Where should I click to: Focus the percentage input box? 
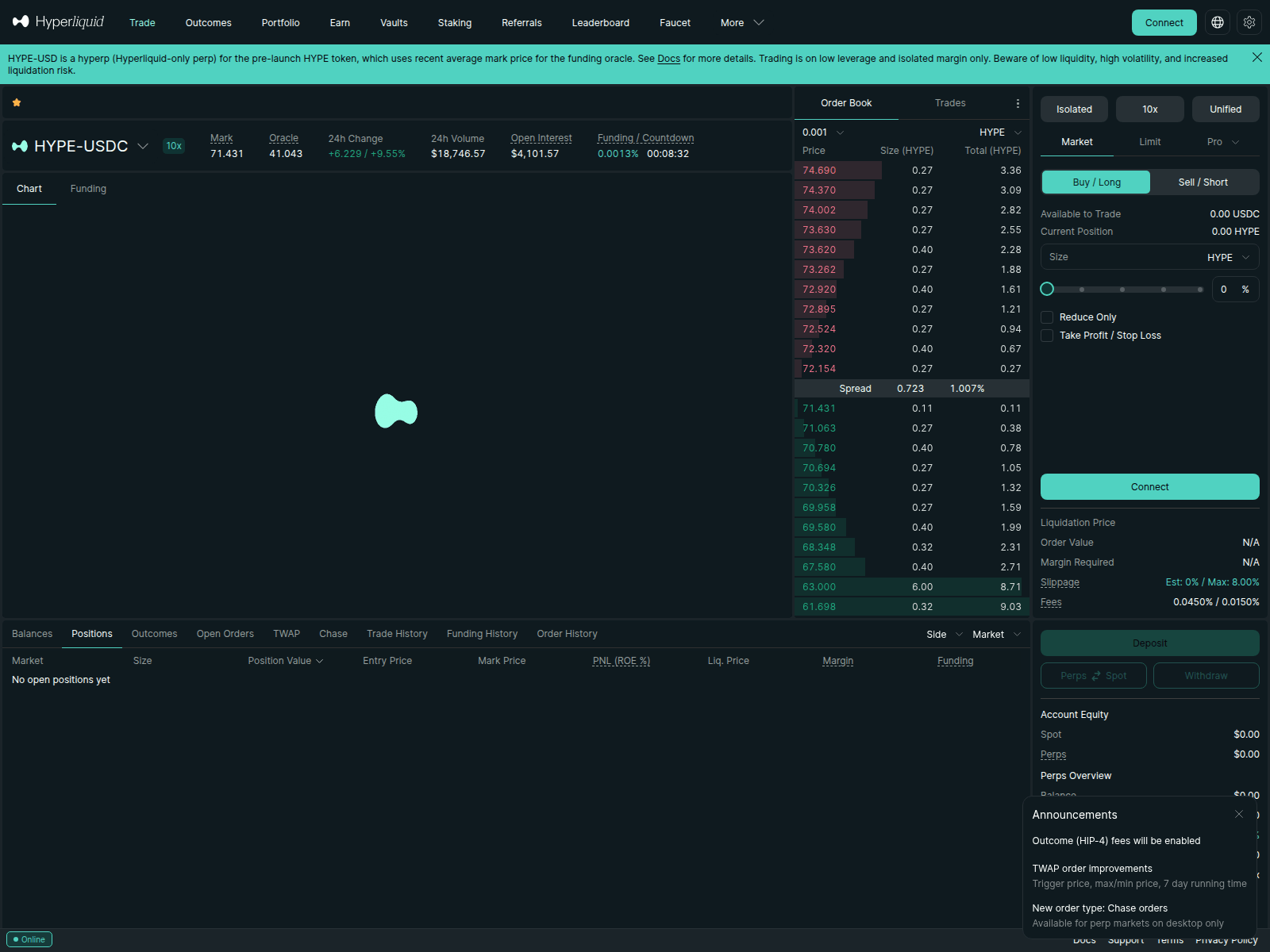point(1235,290)
